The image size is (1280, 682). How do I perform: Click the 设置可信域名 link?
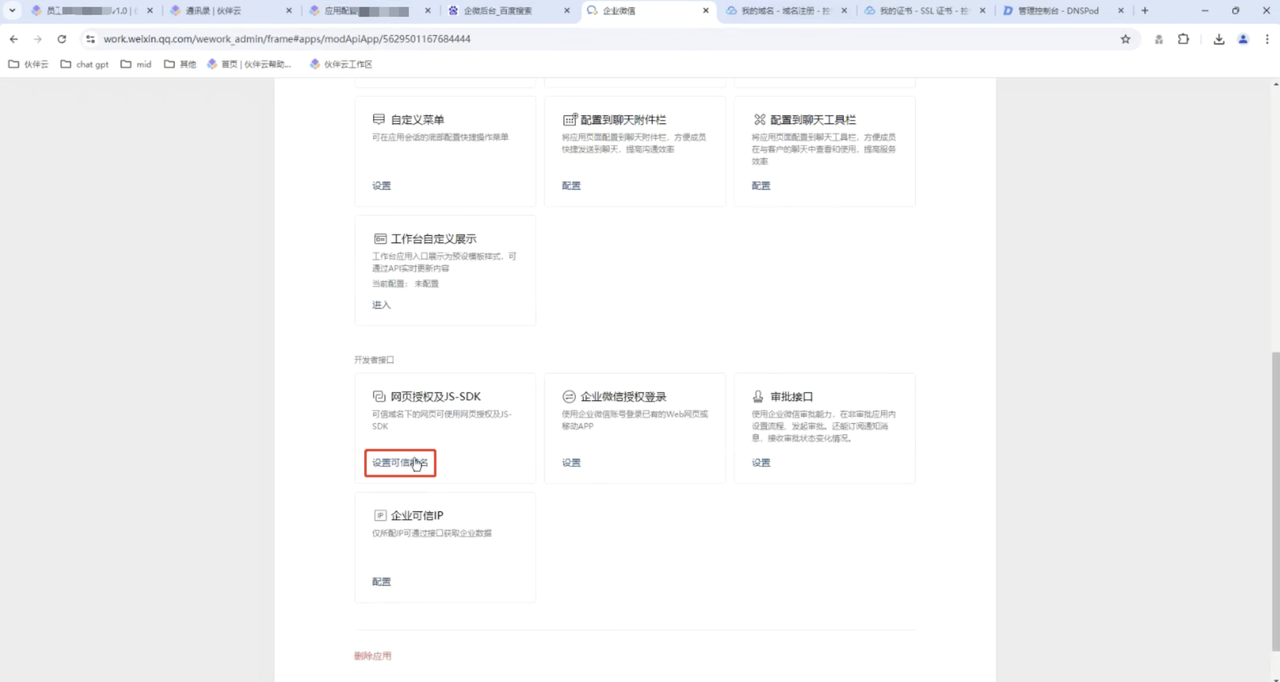tap(400, 463)
